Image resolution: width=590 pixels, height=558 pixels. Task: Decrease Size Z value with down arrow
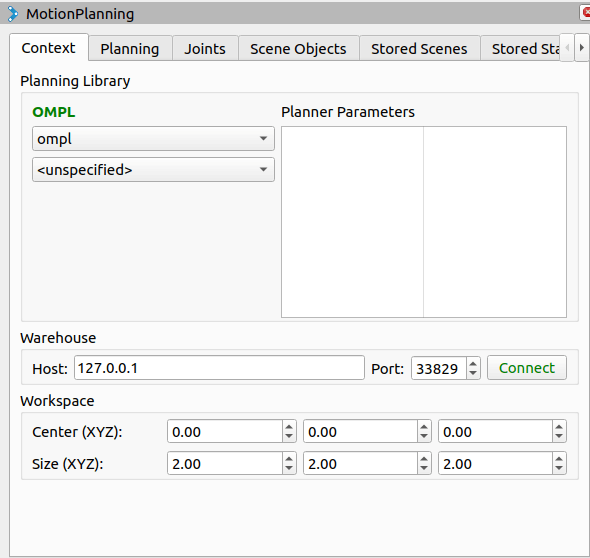[559, 468]
